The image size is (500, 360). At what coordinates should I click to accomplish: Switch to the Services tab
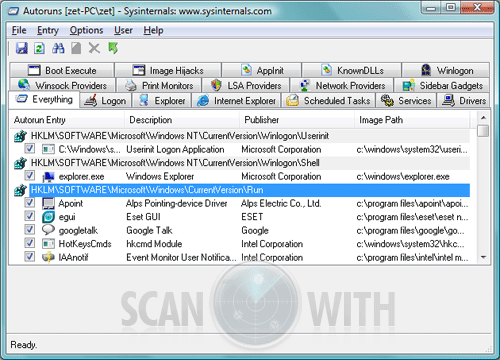pos(406,100)
